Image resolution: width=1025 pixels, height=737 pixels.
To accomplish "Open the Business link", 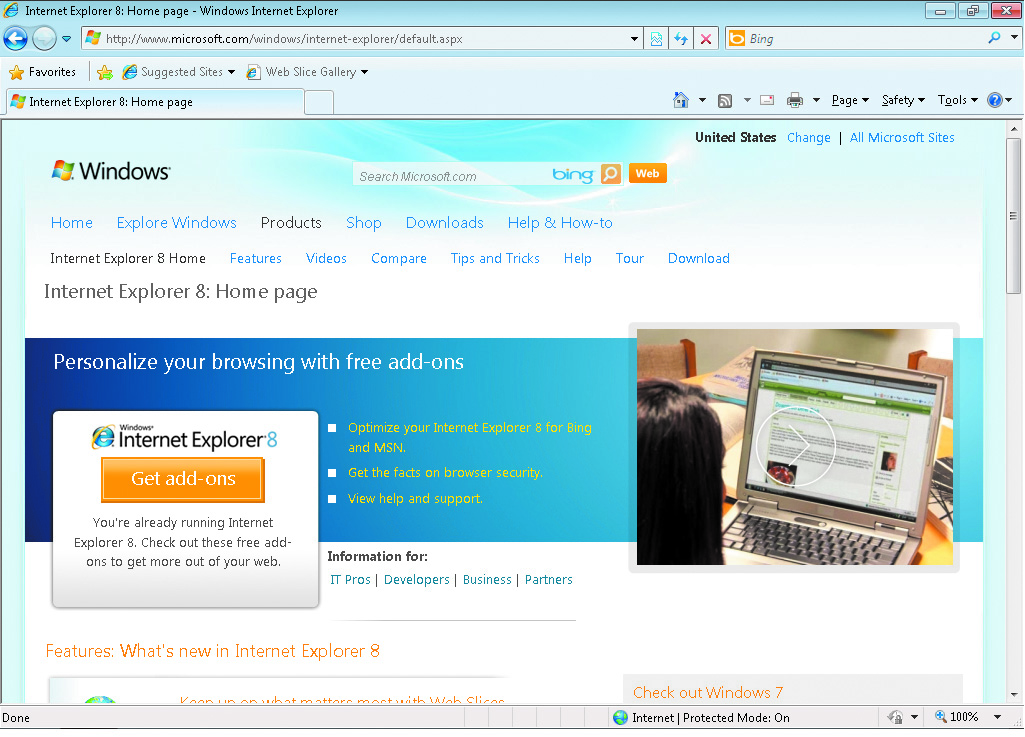I will pos(487,579).
